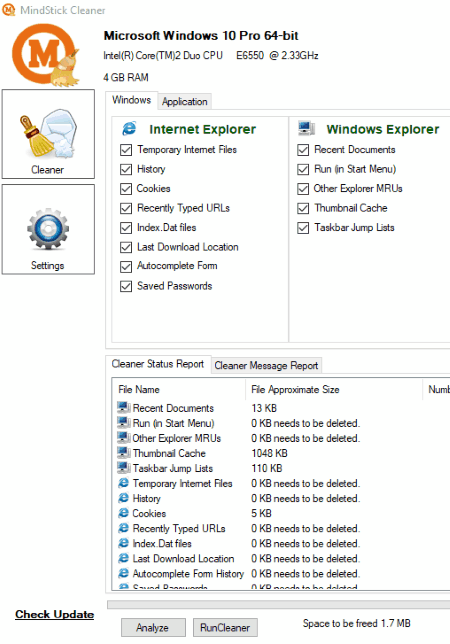450x644 pixels.
Task: Click IE icon beside Autocomplete Form History row
Action: tap(124, 573)
